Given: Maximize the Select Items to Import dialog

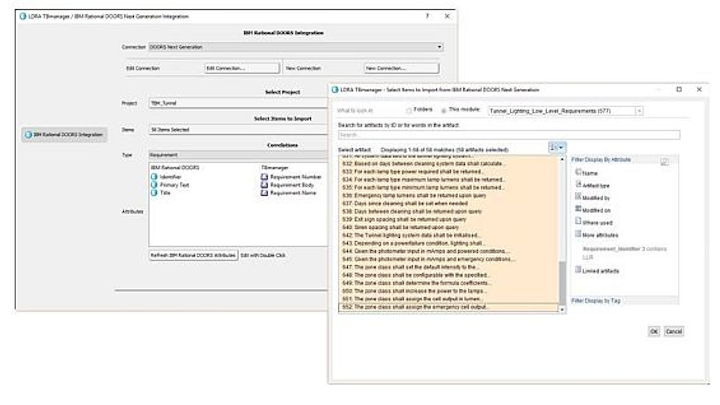Looking at the screenshot, I should click(x=679, y=90).
